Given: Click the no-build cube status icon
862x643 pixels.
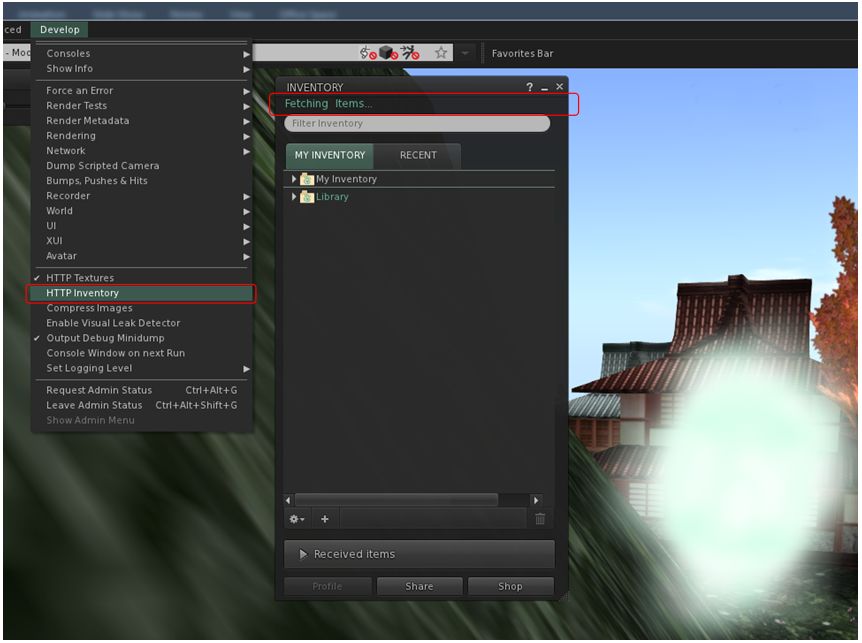Looking at the screenshot, I should 387,53.
